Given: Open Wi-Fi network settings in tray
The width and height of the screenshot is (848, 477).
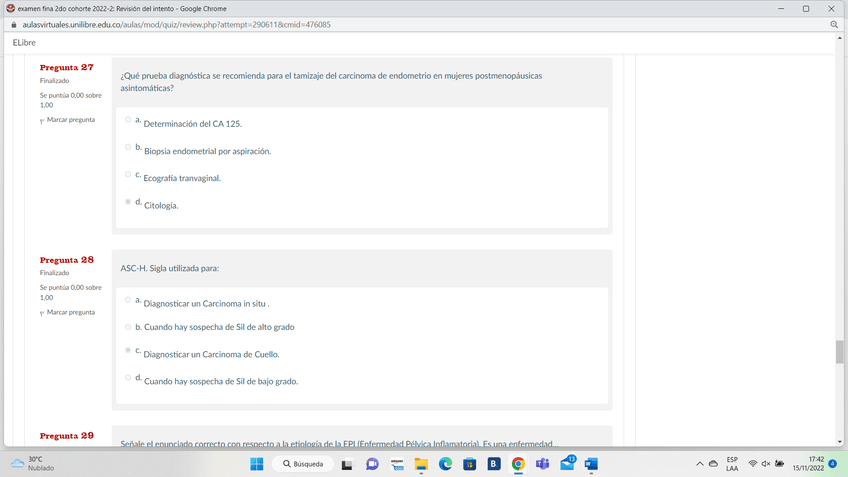Looking at the screenshot, I should pyautogui.click(x=753, y=463).
